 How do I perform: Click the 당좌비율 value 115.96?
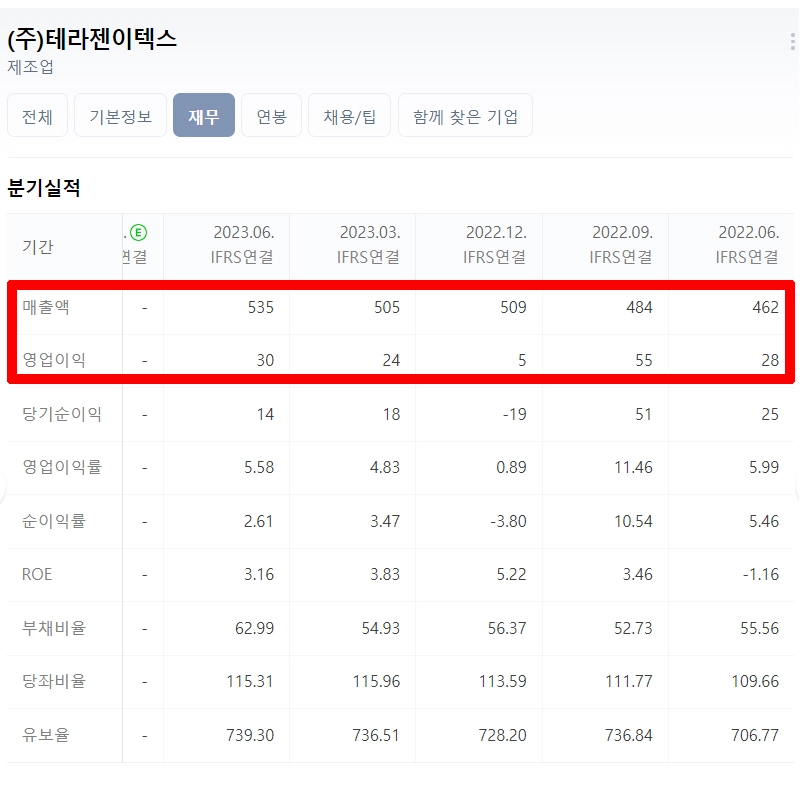tap(377, 681)
